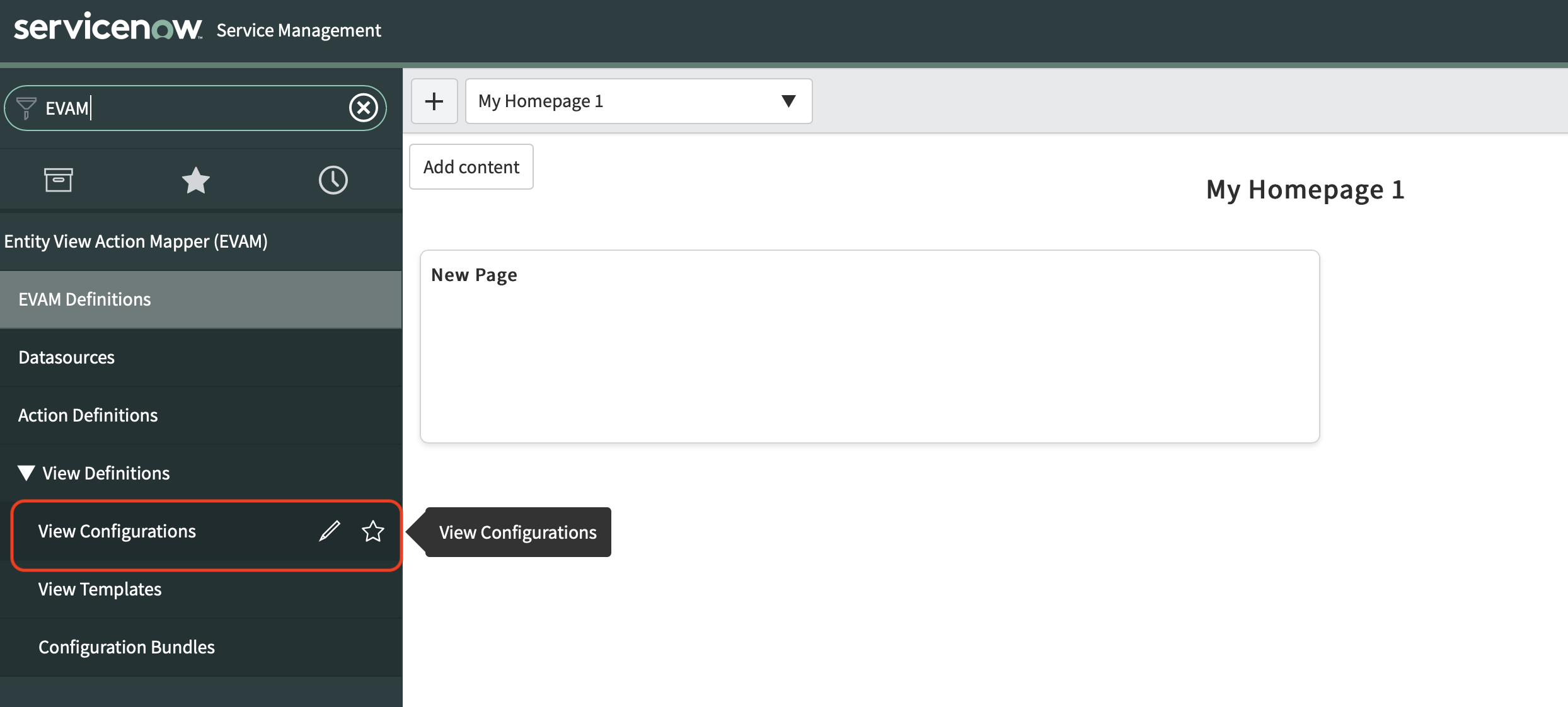Open the My Homepage 1 dropdown
Viewport: 1568px width, 707px height.
[x=788, y=101]
